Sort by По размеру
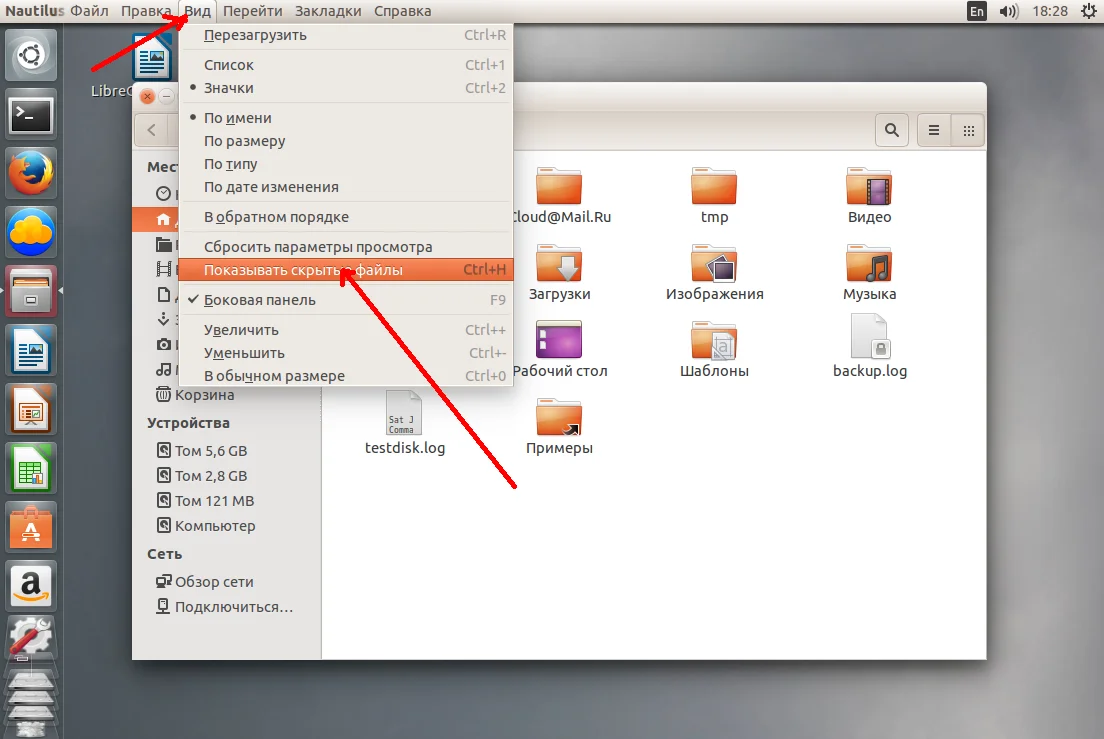1104x739 pixels. (346, 141)
